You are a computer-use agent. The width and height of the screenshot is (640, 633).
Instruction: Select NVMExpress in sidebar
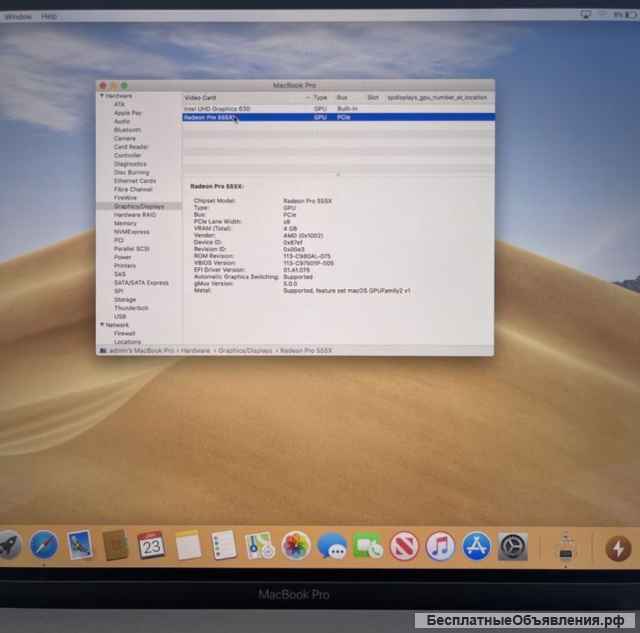131,232
